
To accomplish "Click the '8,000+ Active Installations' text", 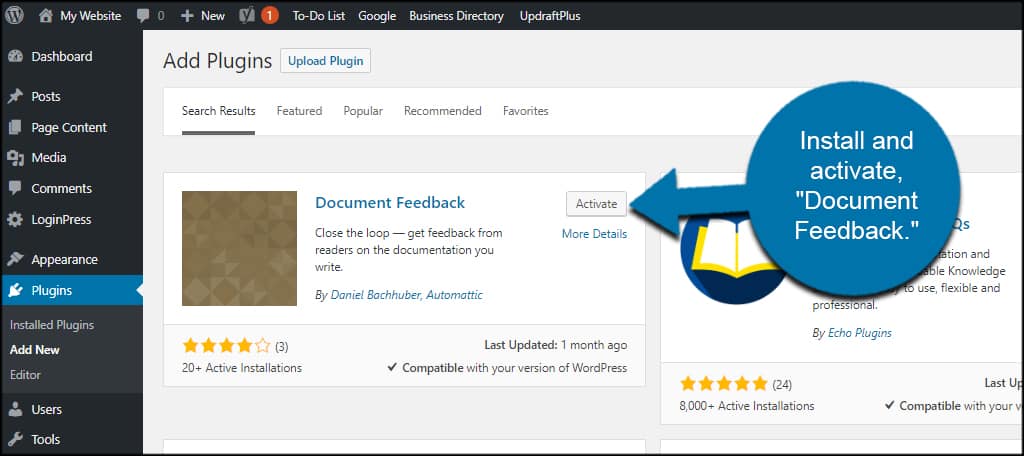I will pos(747,406).
